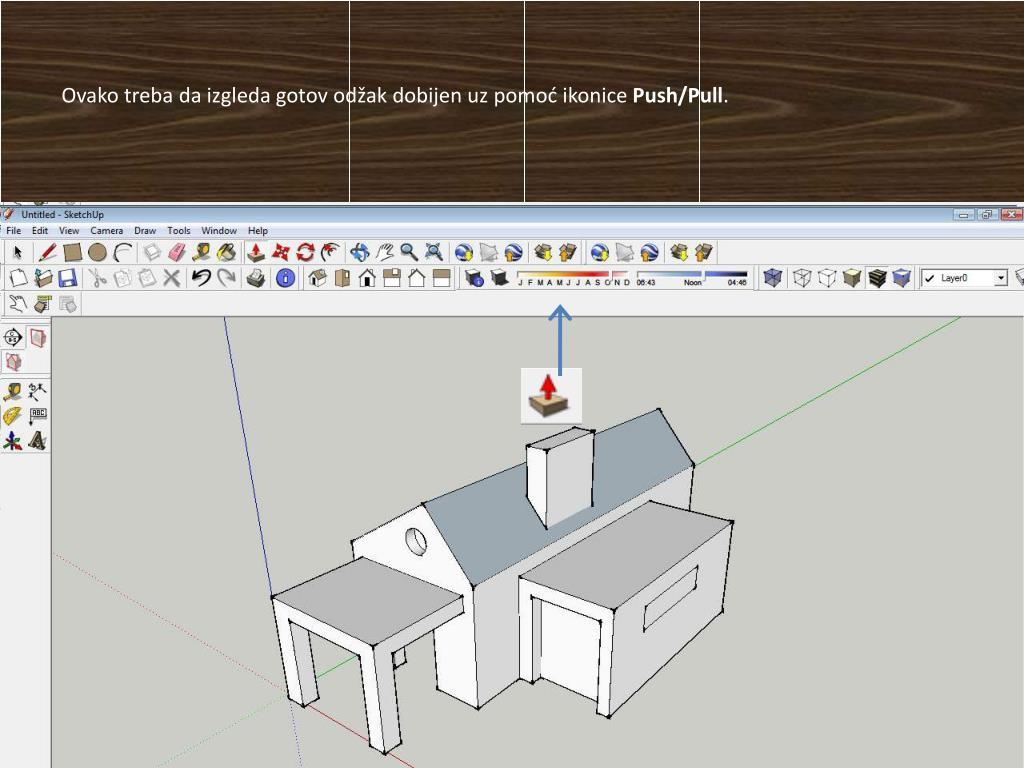
Task: Select the Orbit camera tool
Action: [359, 252]
